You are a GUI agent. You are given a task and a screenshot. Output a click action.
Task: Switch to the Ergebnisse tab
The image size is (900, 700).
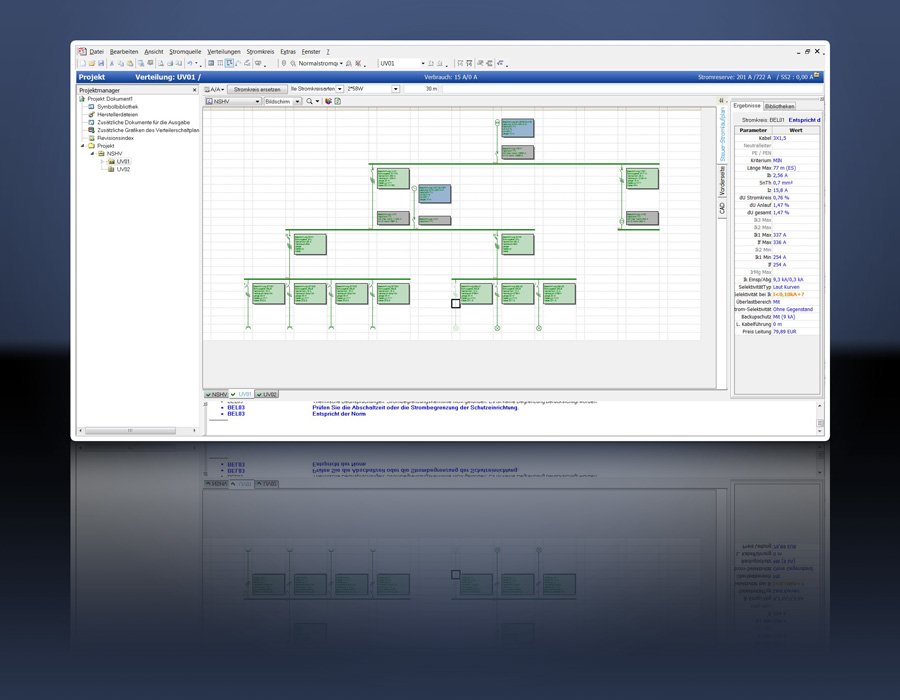(x=747, y=106)
